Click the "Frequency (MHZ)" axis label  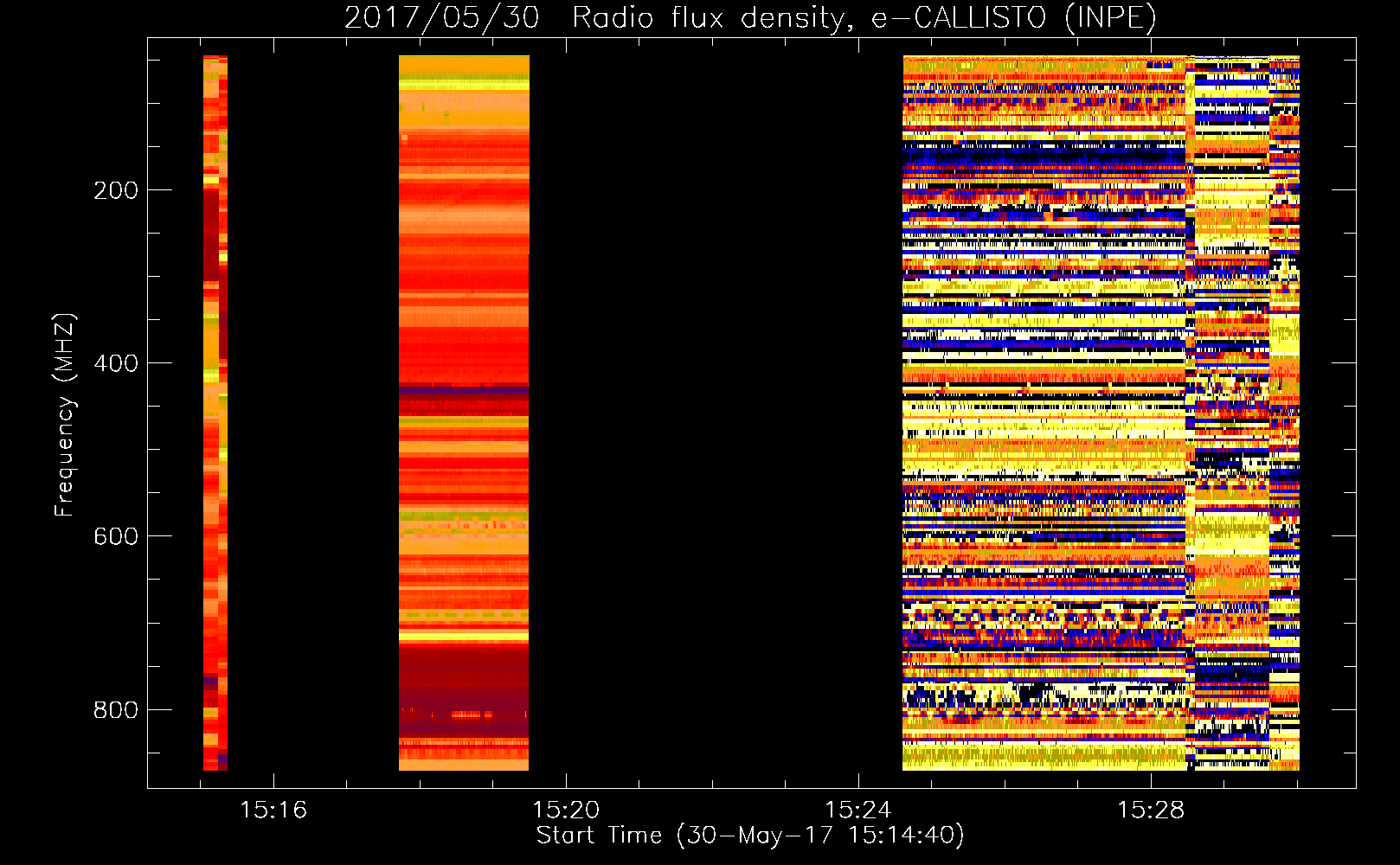pos(64,415)
